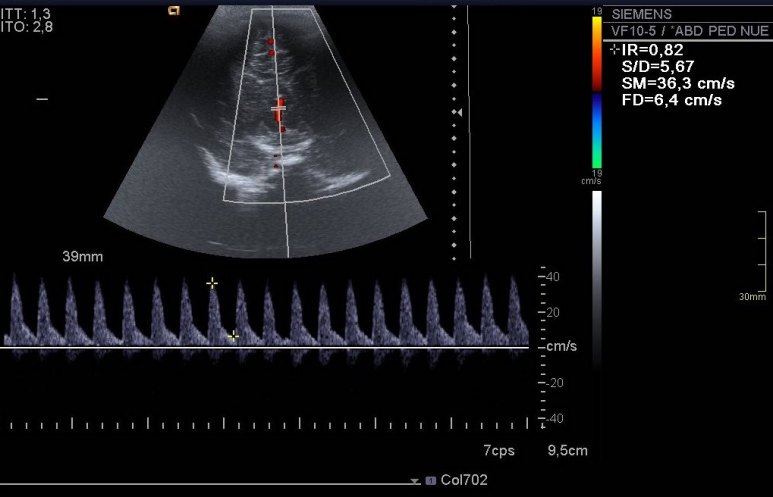This screenshot has width=773, height=497.
Task: Click the focal zone arrow on depth ruler
Action: point(457,113)
